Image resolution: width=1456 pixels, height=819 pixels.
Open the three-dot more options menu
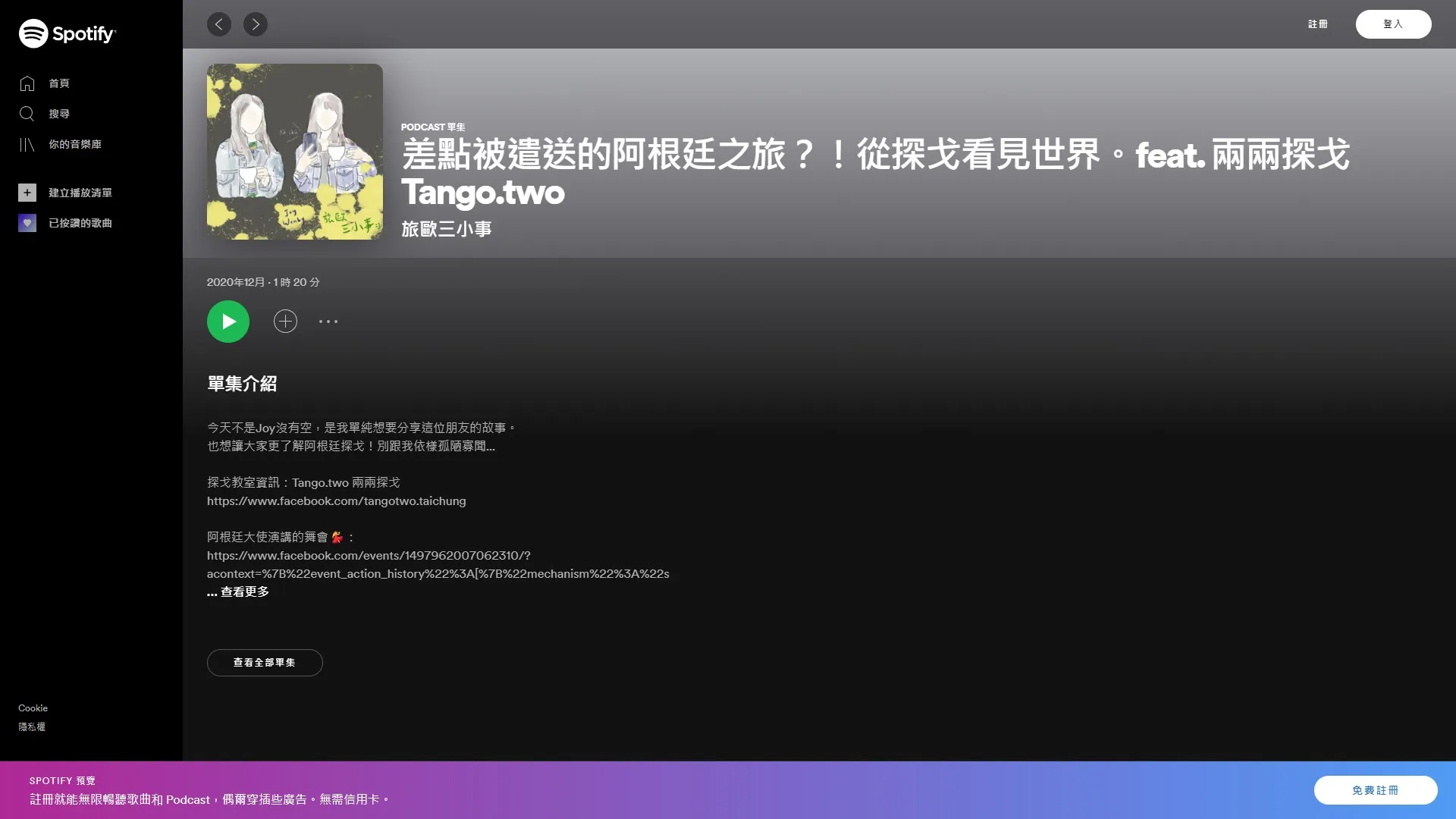(x=328, y=322)
